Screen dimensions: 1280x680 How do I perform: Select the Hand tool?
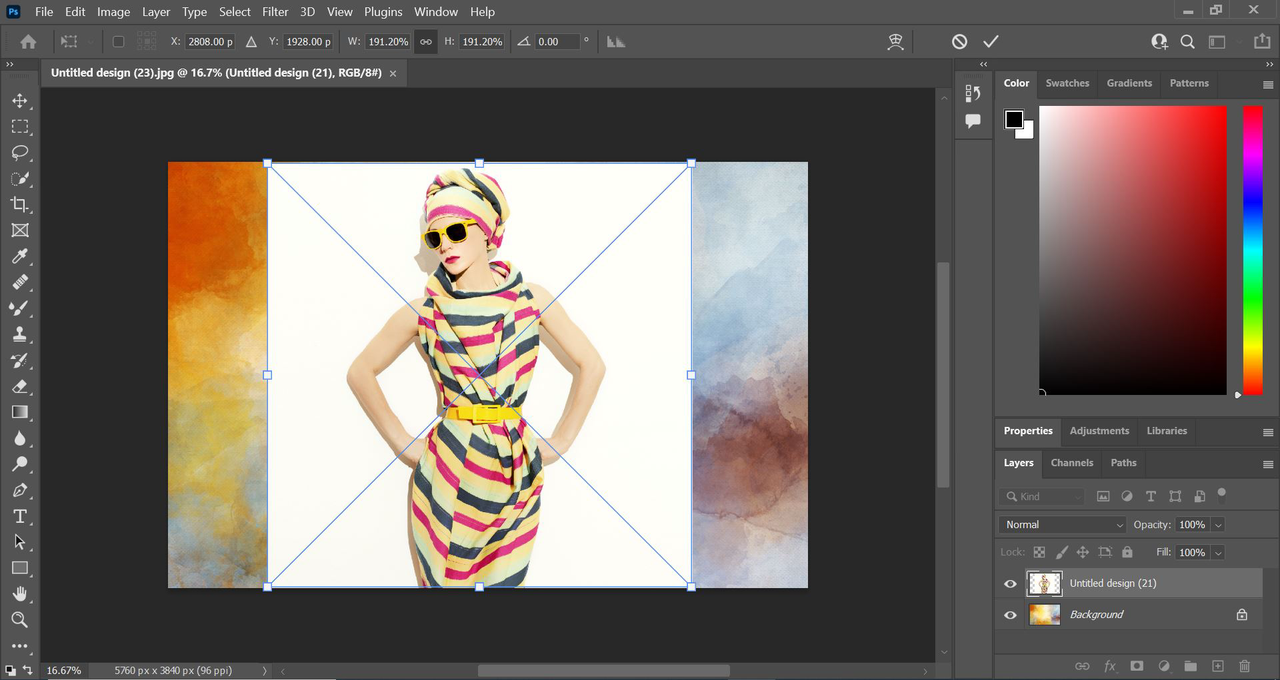[x=19, y=594]
